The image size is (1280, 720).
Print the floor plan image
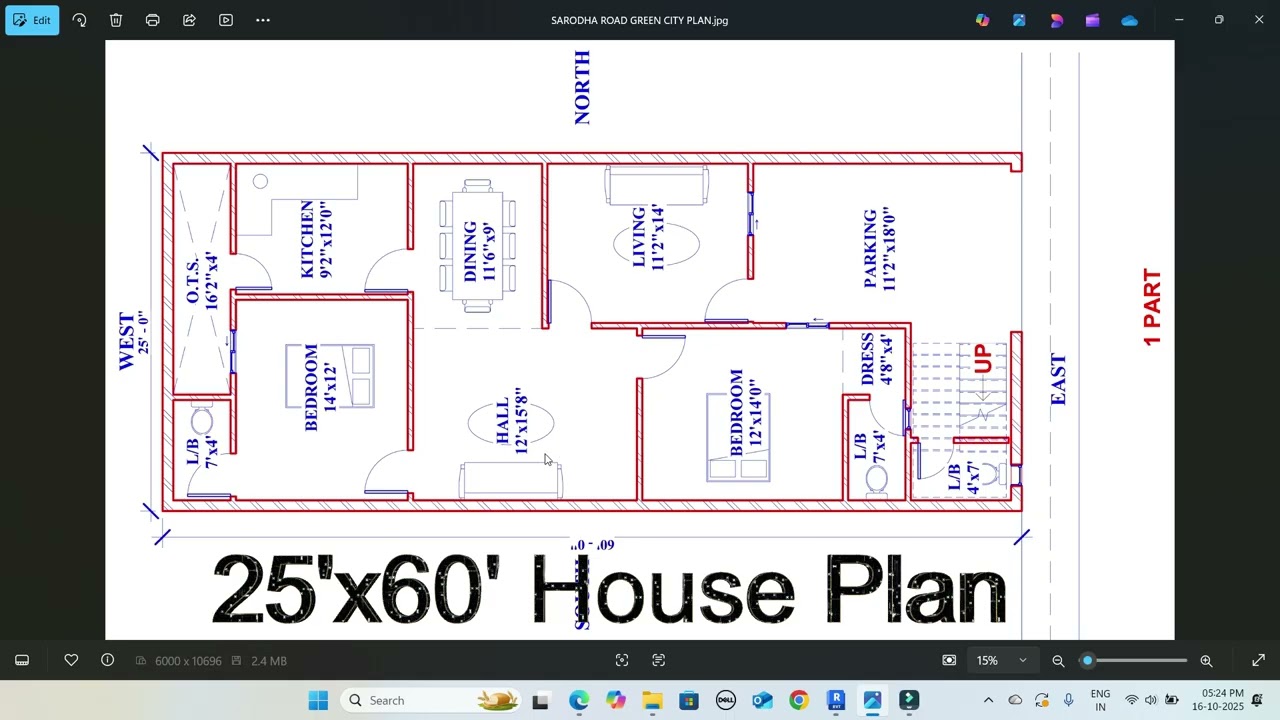(152, 20)
